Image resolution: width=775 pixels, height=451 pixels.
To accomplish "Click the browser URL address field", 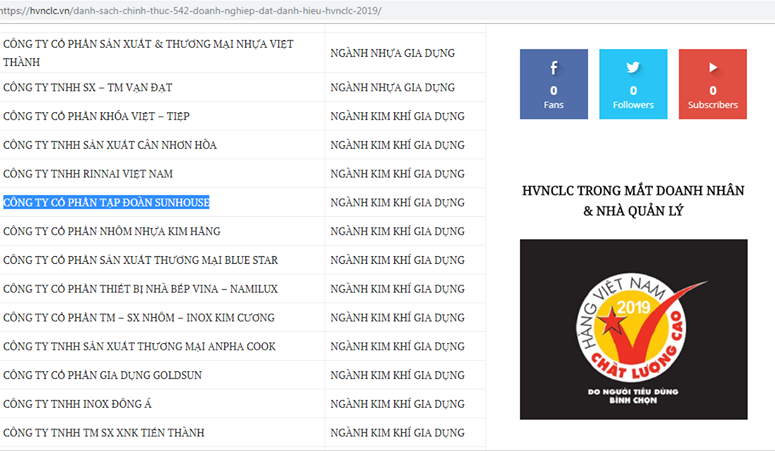I will [x=388, y=11].
